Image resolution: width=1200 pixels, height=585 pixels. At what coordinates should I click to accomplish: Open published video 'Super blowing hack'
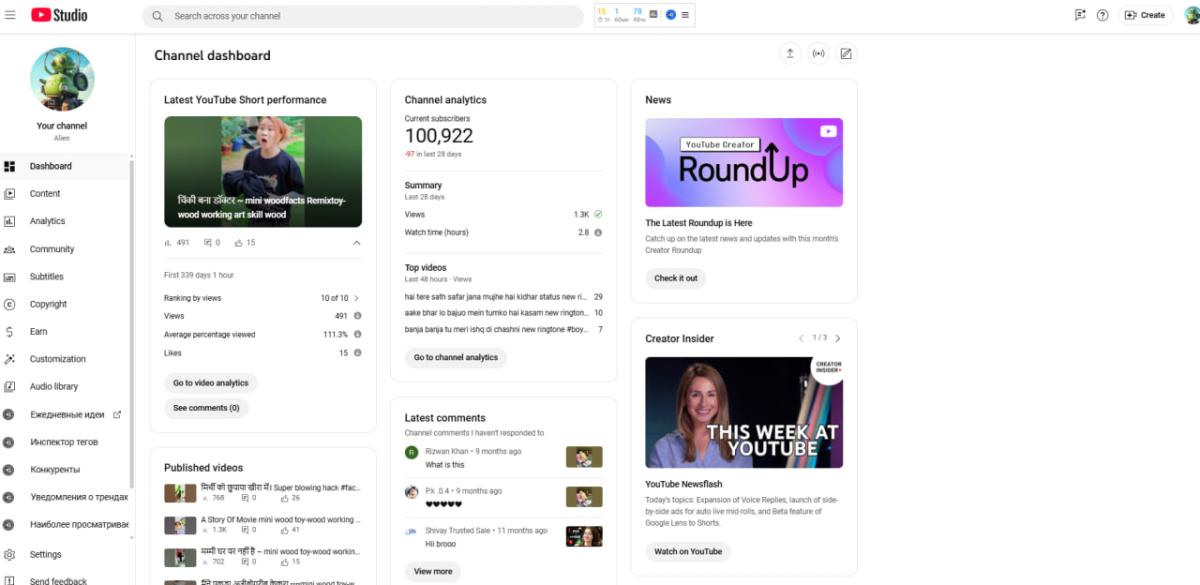click(x=280, y=487)
